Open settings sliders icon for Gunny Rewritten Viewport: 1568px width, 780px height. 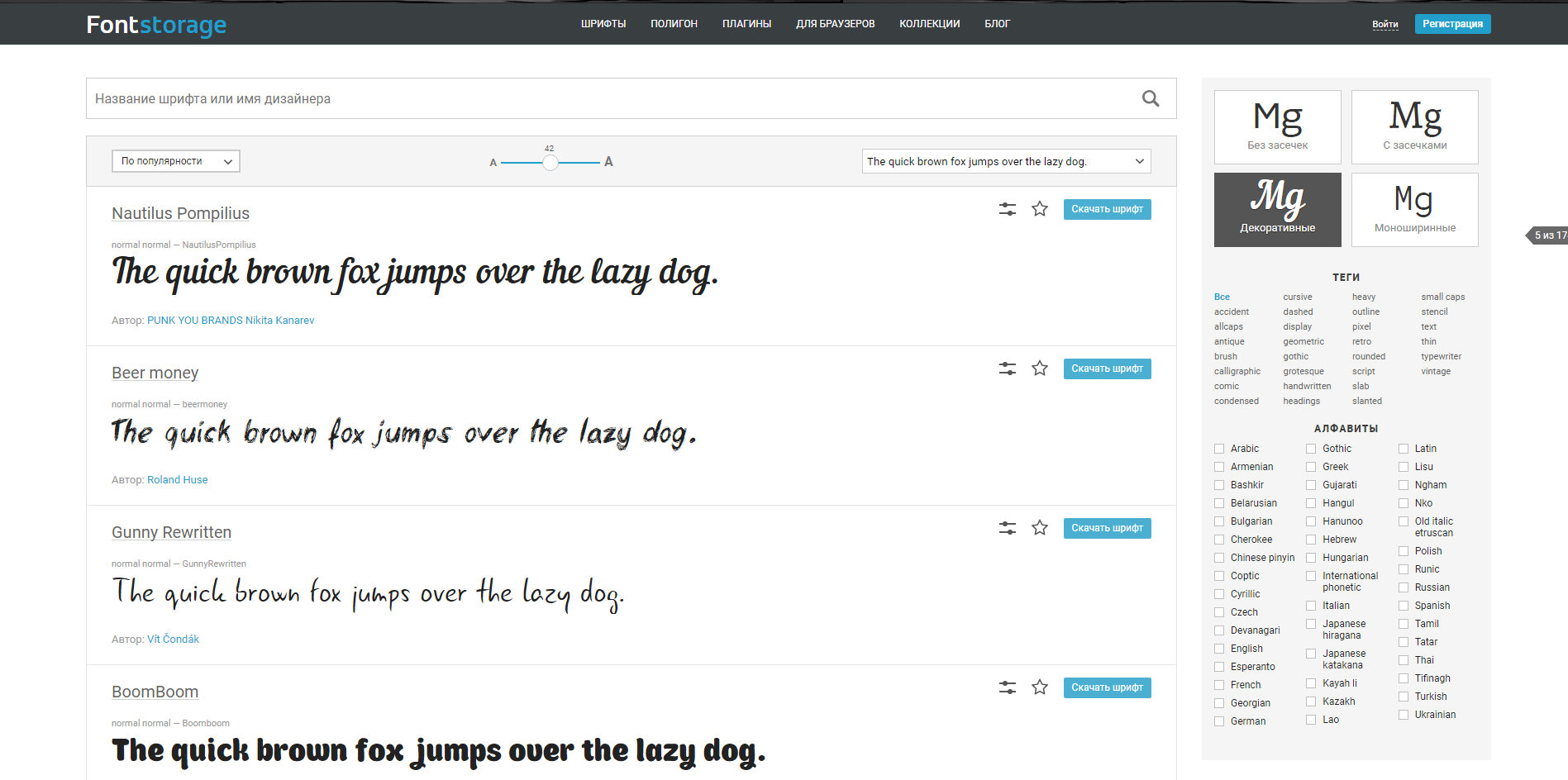(x=1008, y=528)
